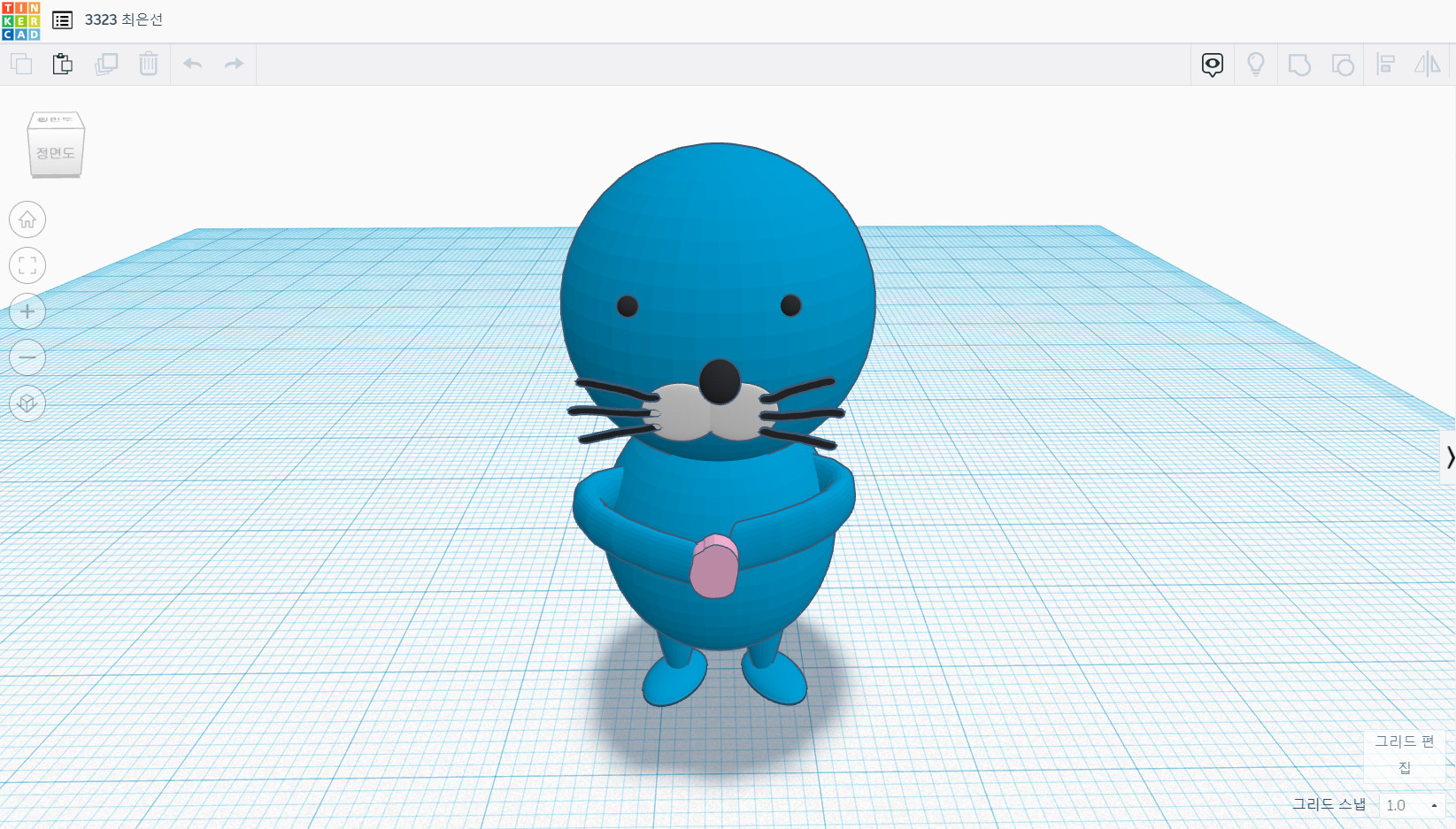Open the design list icon
This screenshot has width=1456, height=829.
click(x=62, y=20)
